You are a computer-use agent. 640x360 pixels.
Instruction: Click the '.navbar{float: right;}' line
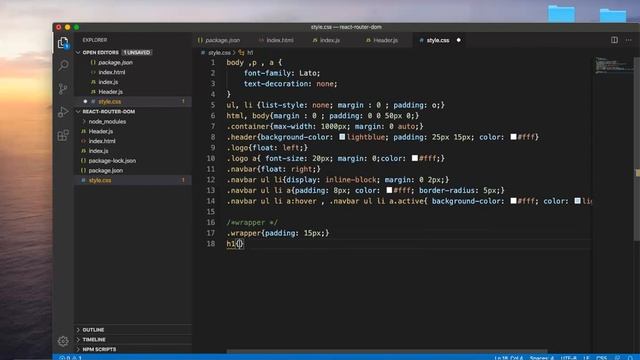273,169
